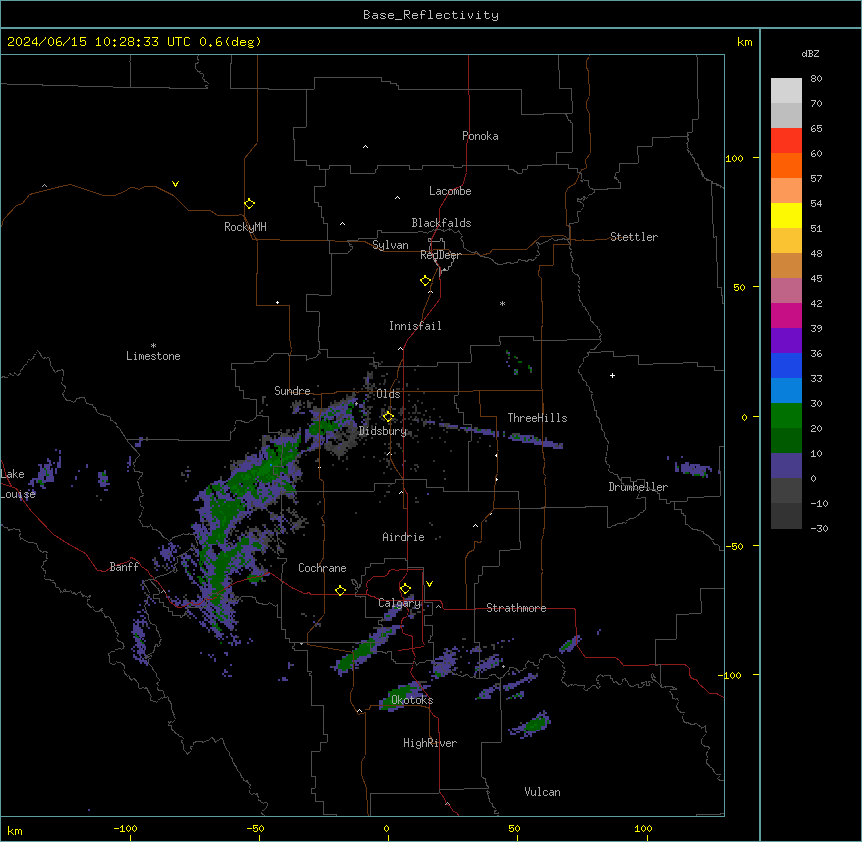This screenshot has height=842, width=862.
Task: Click the yellow diamond marker south of RedDeer
Action: (x=425, y=281)
